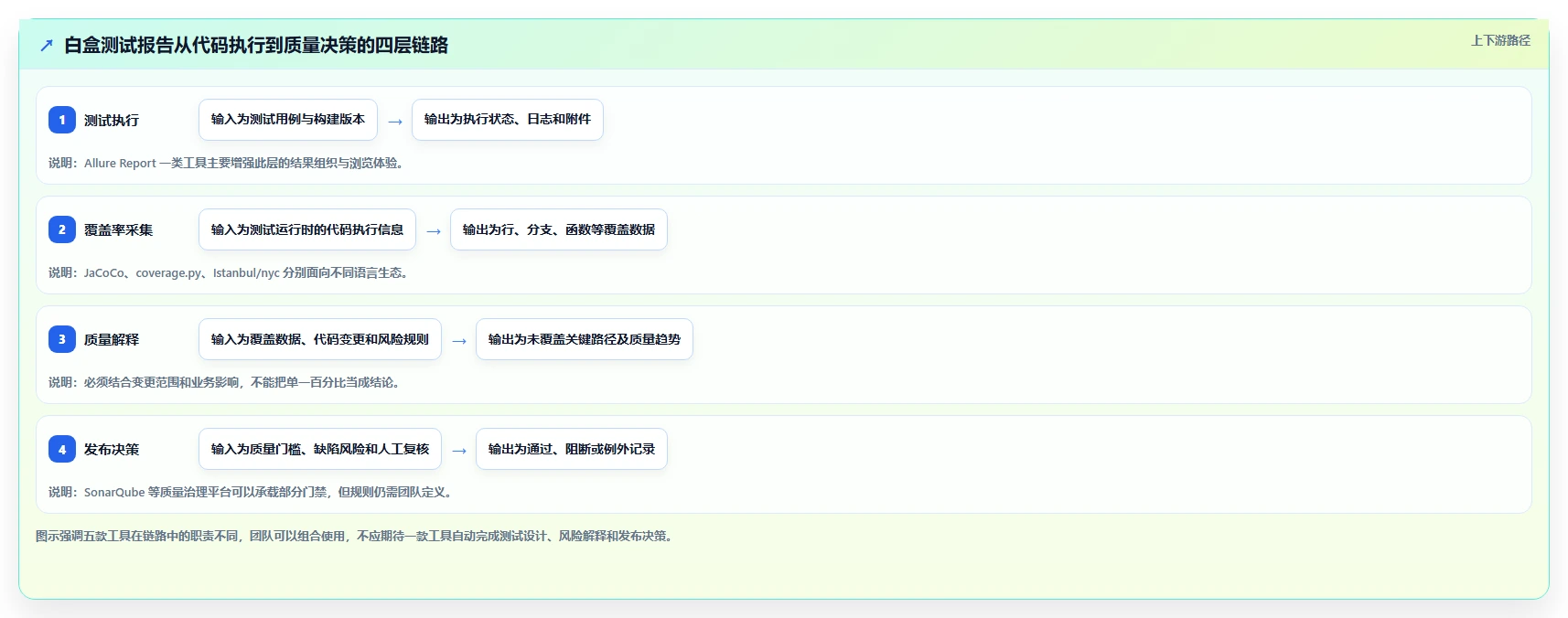1568x618 pixels.
Task: Select the title 白盒测试报告从代码执行到质量决策的四层链路
Action: [256, 45]
